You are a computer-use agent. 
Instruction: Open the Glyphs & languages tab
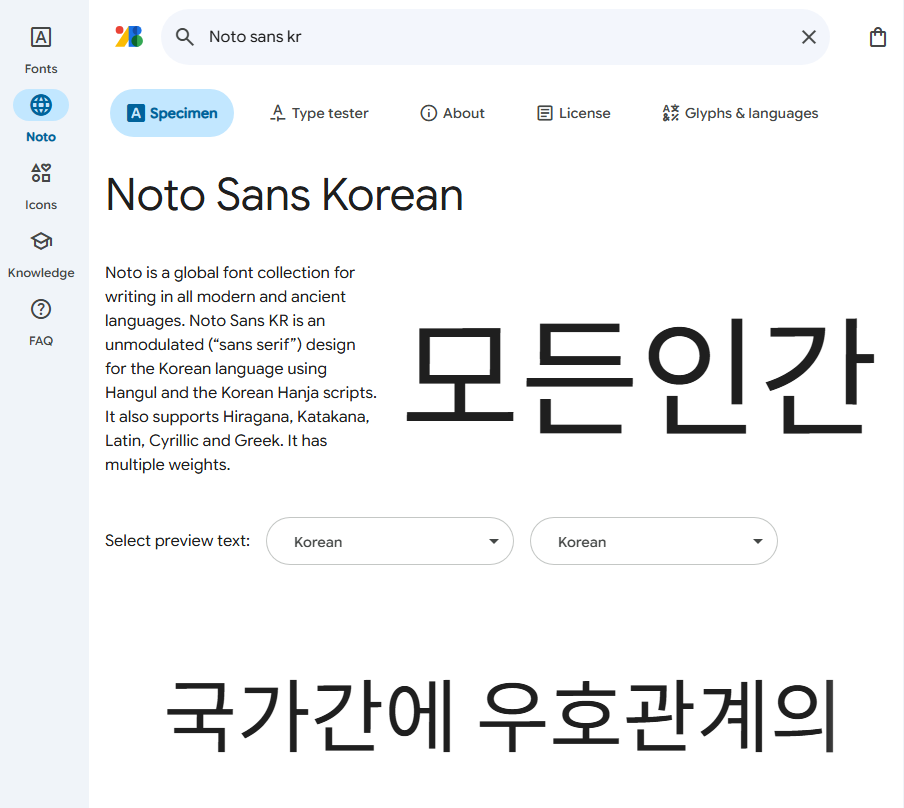pyautogui.click(x=740, y=113)
